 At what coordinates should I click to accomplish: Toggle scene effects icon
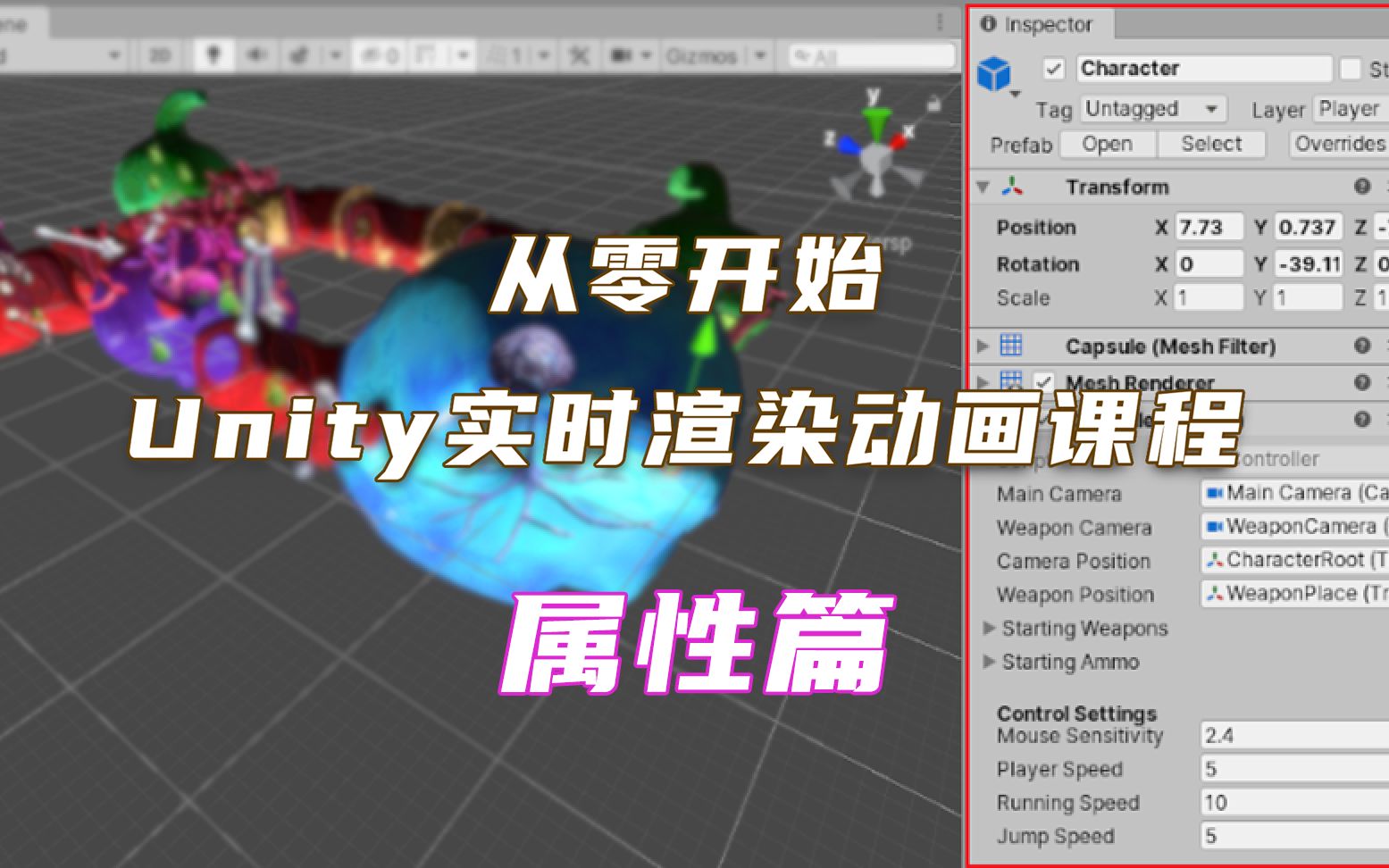tap(301, 55)
